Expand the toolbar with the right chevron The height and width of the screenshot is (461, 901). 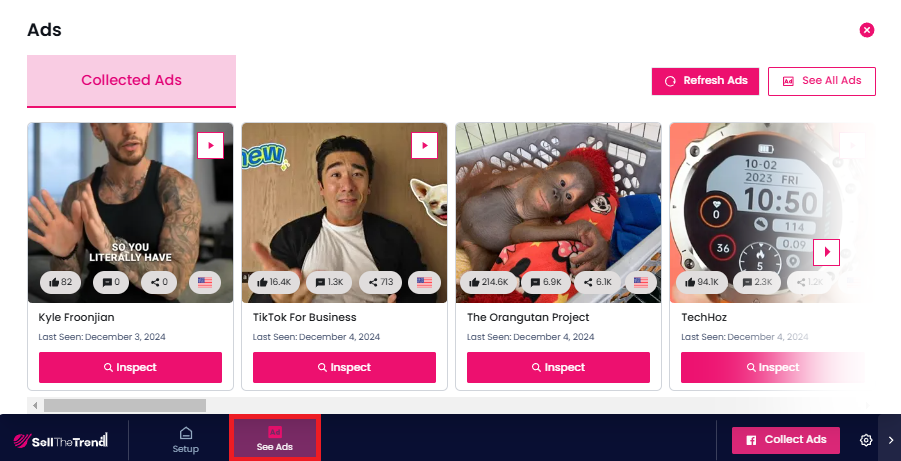[x=891, y=440]
